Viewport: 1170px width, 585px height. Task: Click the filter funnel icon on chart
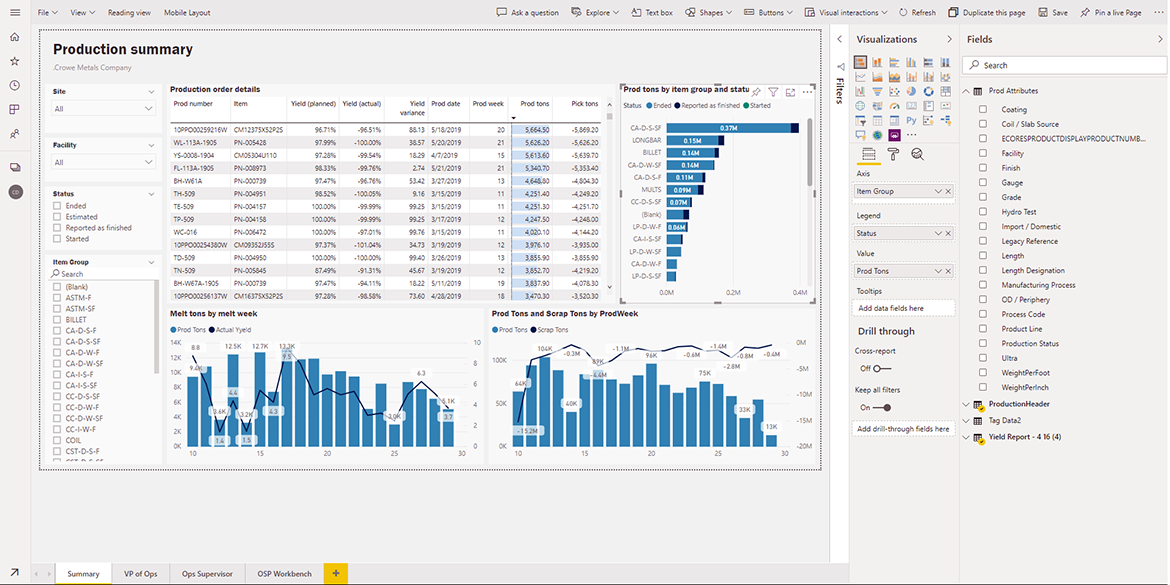(x=773, y=92)
